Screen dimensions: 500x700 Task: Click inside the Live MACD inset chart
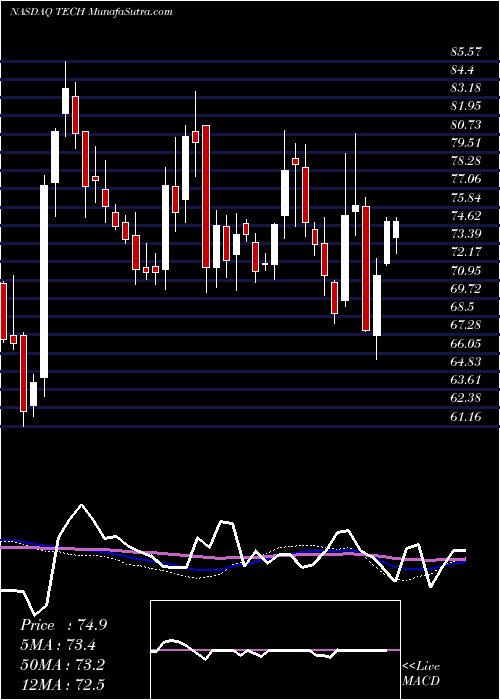coord(275,650)
